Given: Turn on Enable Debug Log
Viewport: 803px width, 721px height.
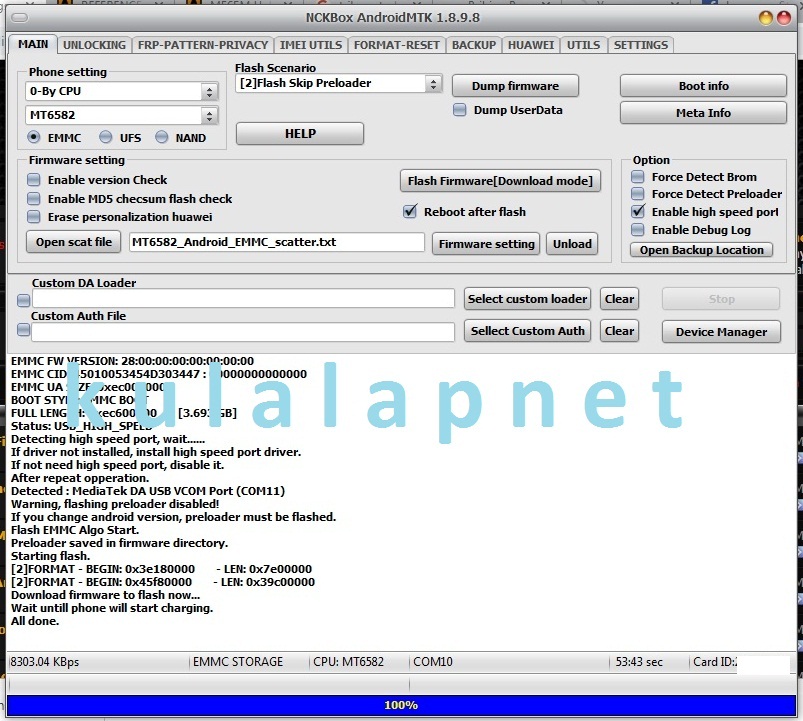Looking at the screenshot, I should tap(638, 229).
